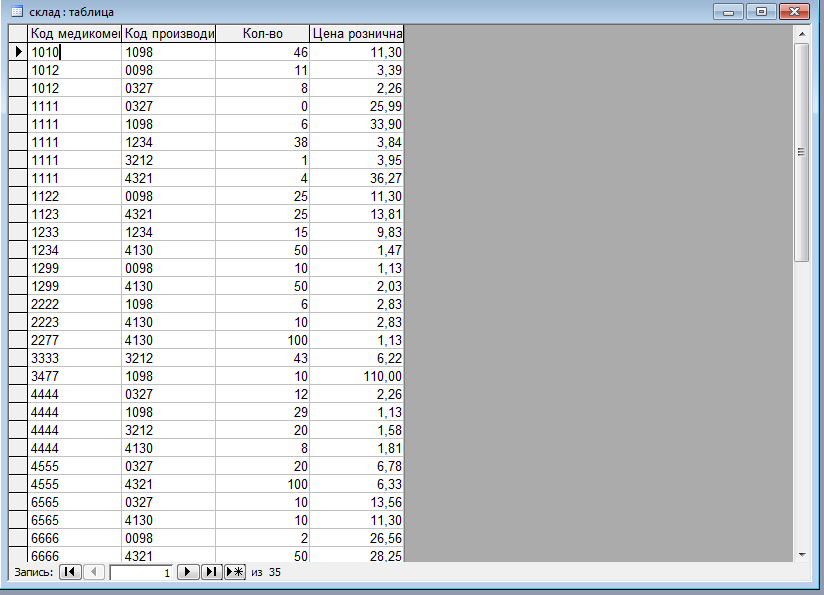The height and width of the screenshot is (595, 824).
Task: Click medication code cell 2222
Action: [x=75, y=304]
